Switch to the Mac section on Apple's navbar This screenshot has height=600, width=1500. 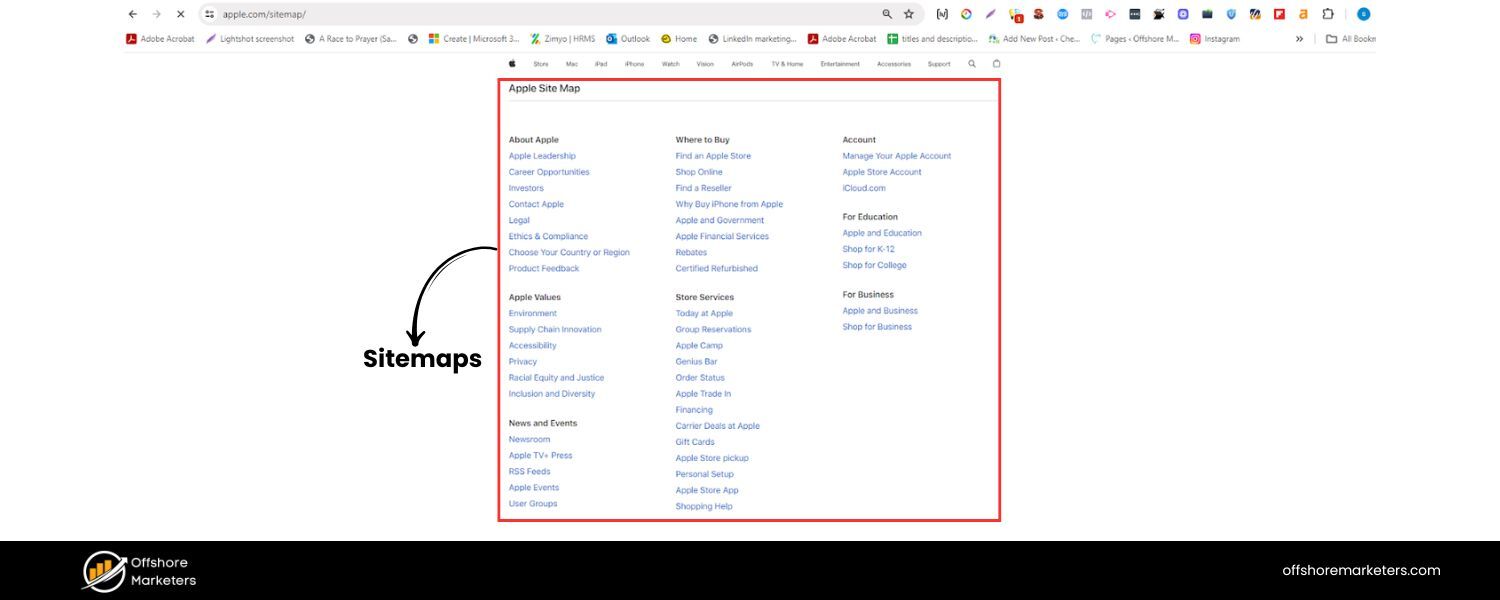571,63
